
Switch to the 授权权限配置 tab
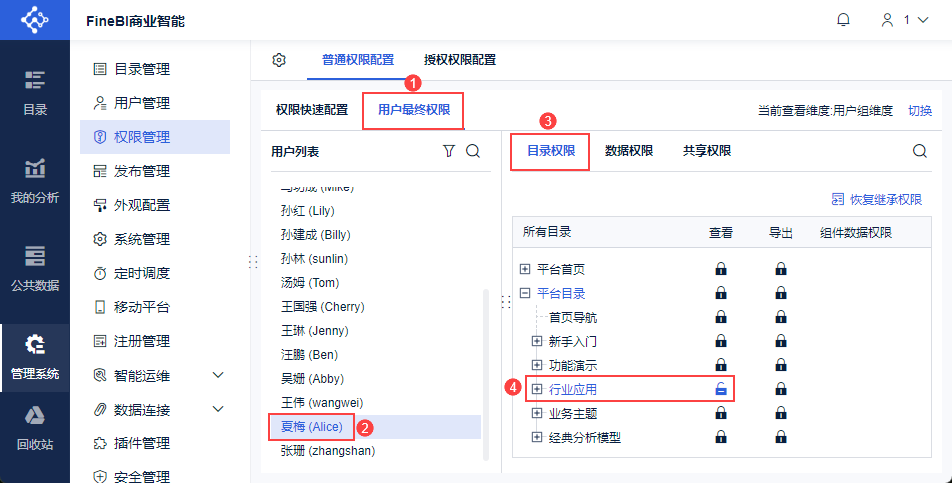pyautogui.click(x=460, y=60)
